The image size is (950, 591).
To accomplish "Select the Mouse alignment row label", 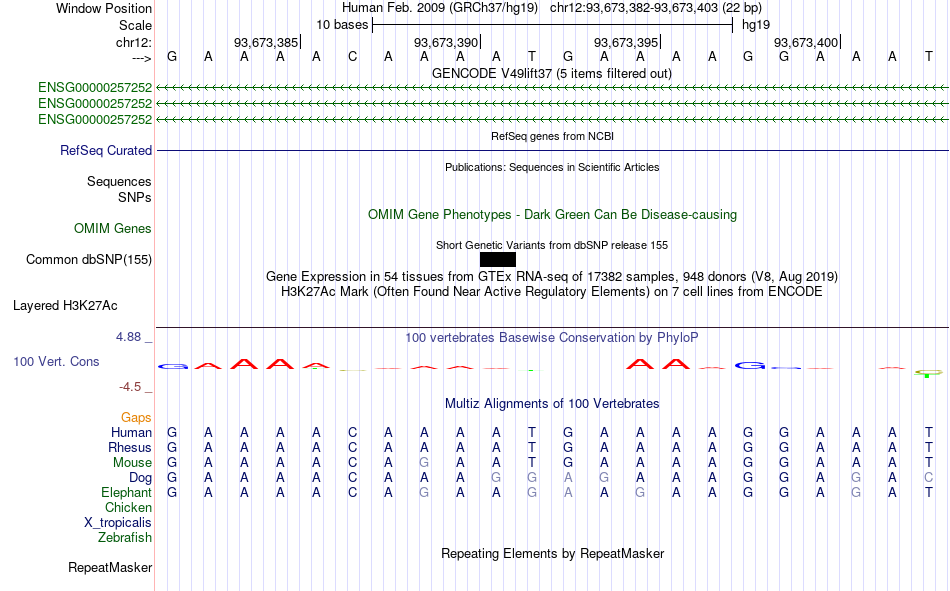I will pyautogui.click(x=132, y=462).
